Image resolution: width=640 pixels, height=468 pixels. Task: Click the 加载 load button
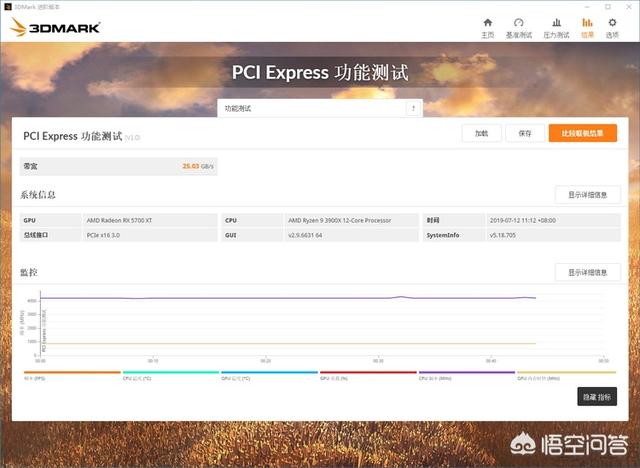[x=482, y=133]
